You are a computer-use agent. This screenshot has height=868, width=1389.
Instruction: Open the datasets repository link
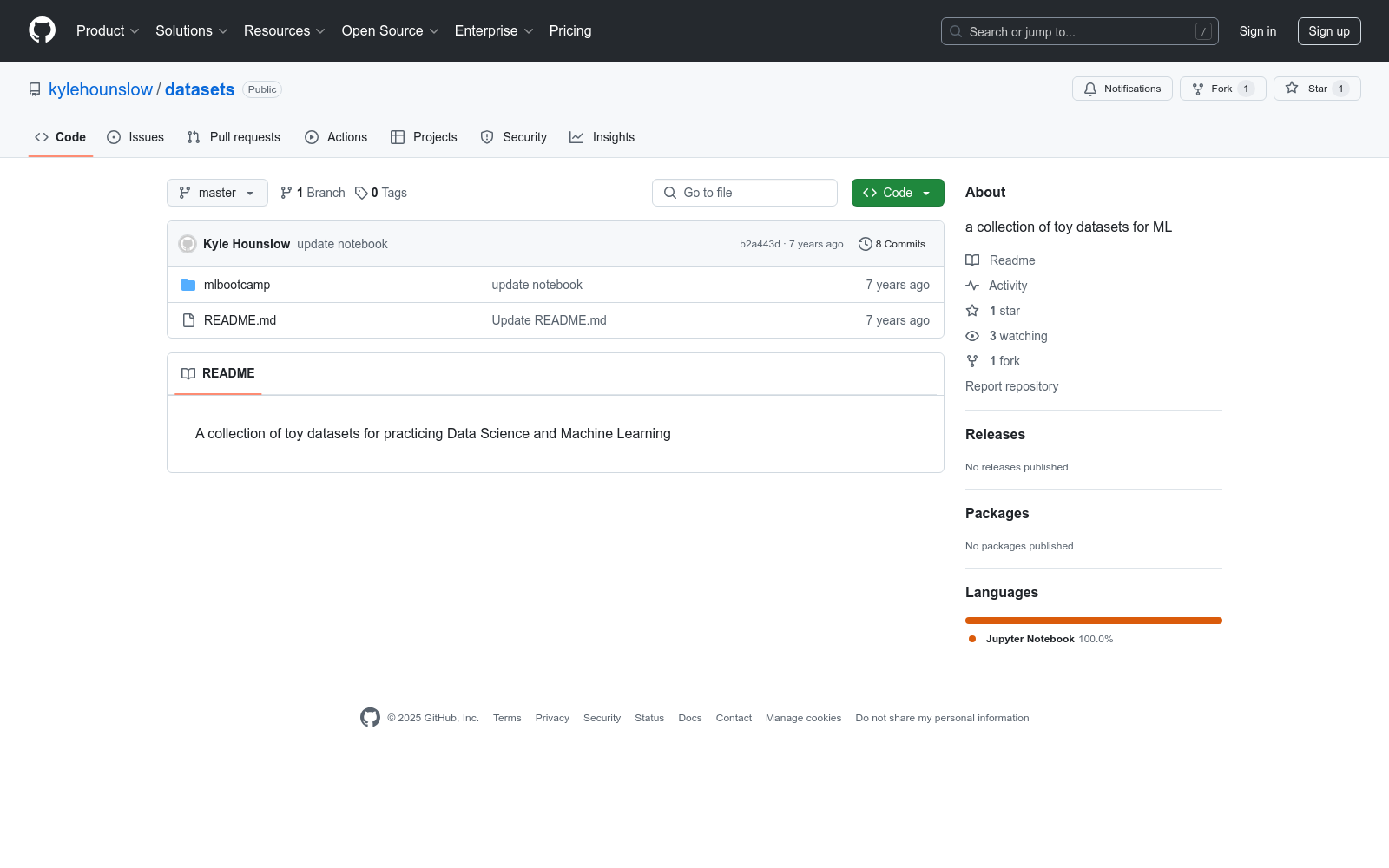(200, 89)
